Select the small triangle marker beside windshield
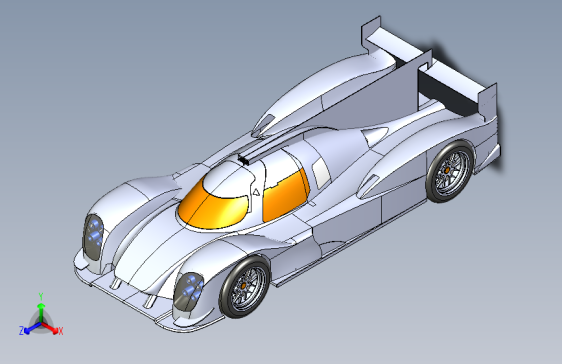This screenshot has height=364, width=562. tap(256, 192)
